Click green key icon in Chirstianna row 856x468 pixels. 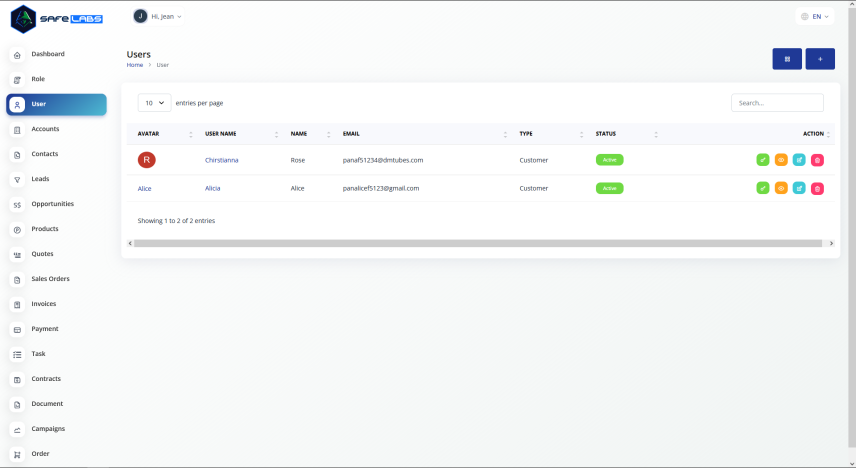tap(763, 160)
